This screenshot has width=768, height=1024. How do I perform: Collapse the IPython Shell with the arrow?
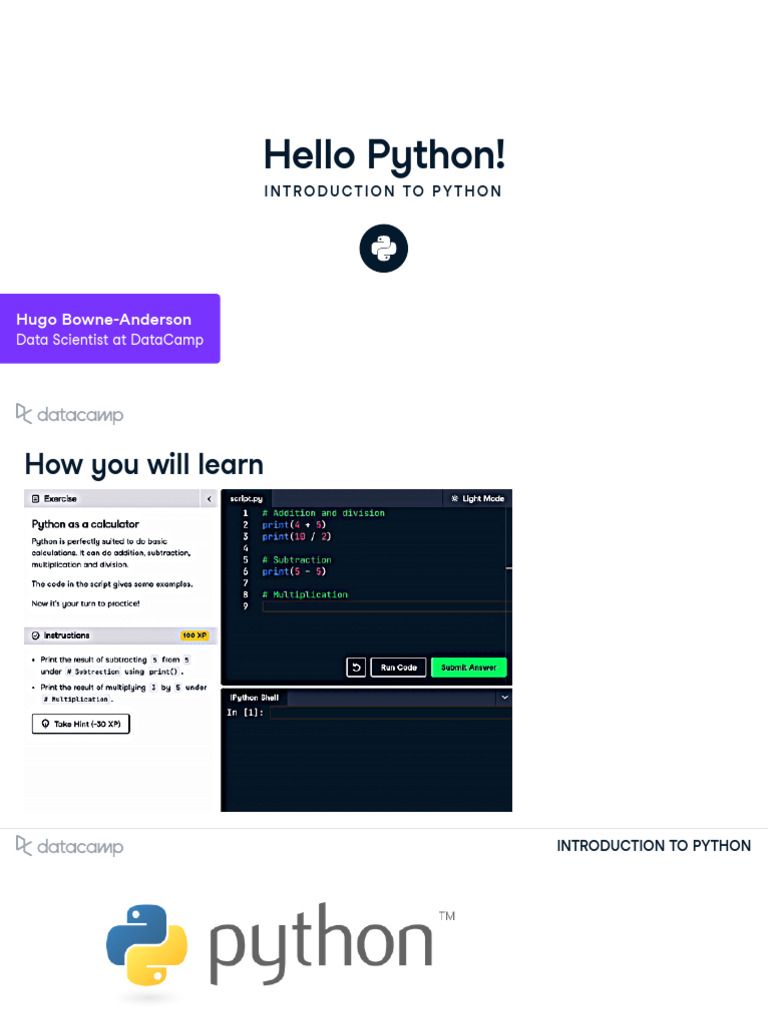[x=504, y=697]
